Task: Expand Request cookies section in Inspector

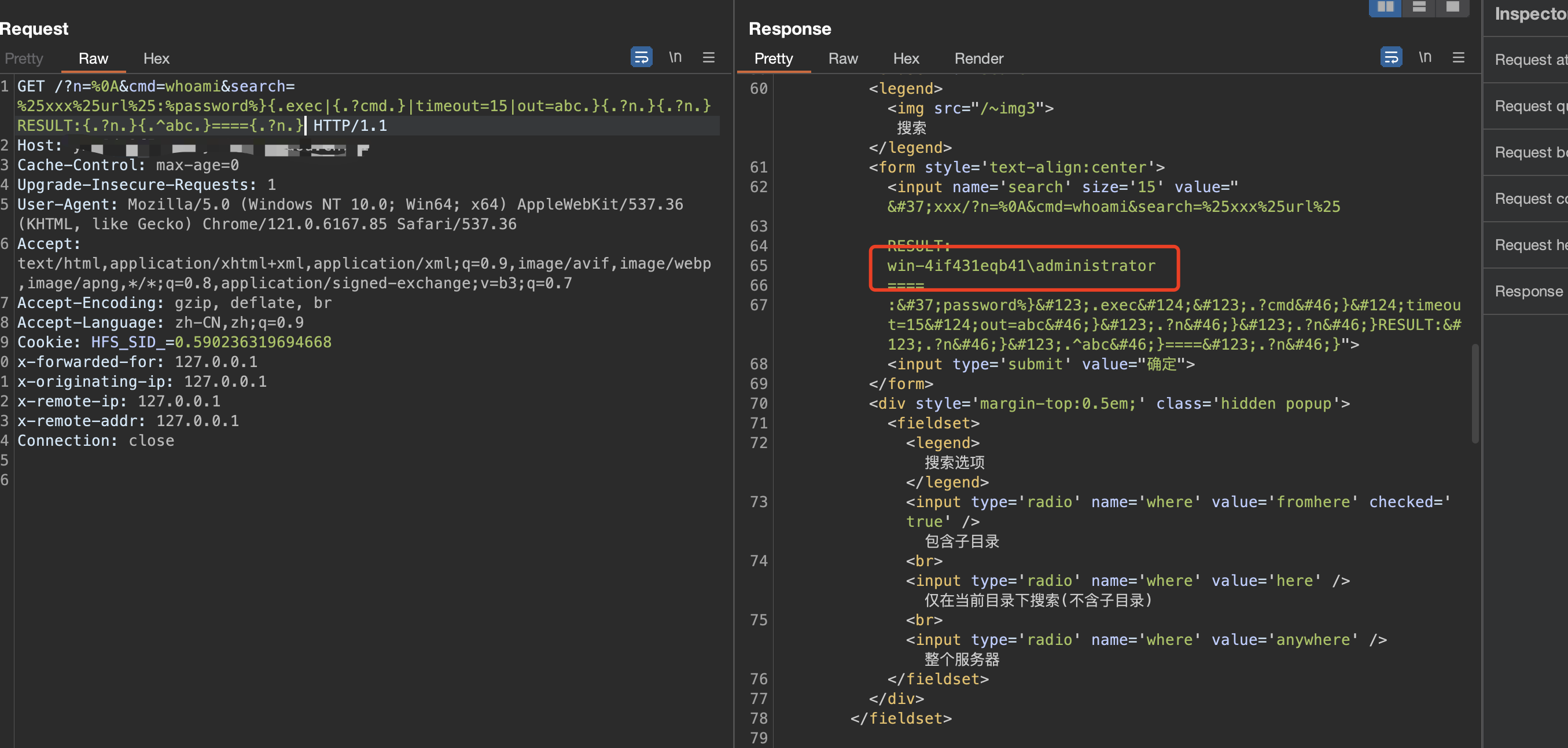Action: pos(1525,199)
